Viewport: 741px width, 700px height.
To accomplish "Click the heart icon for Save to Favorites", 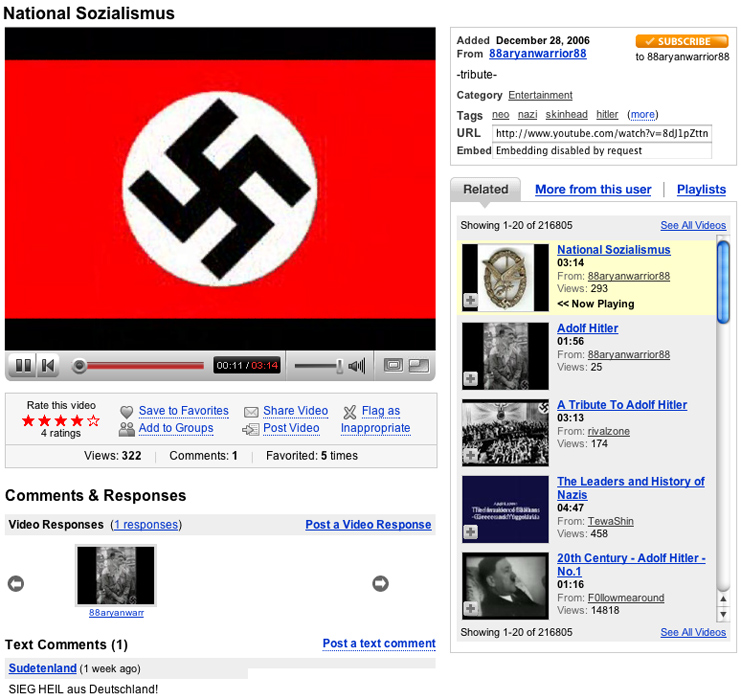I will 127,412.
